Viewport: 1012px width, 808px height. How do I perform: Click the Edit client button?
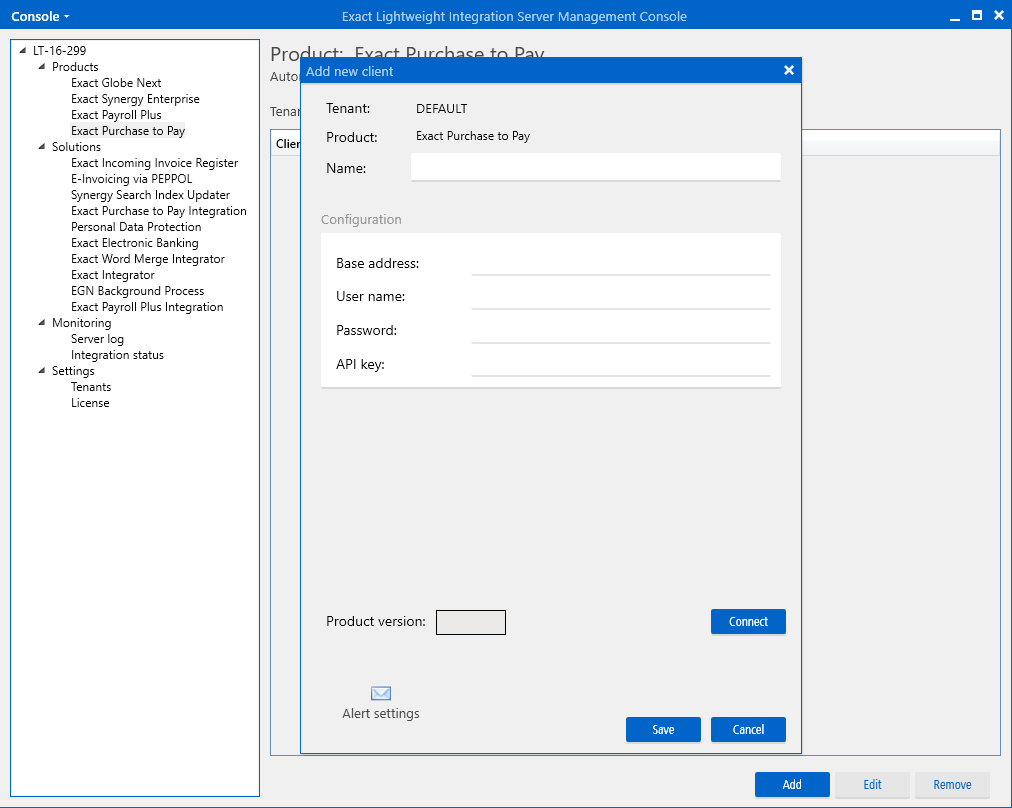coord(872,784)
